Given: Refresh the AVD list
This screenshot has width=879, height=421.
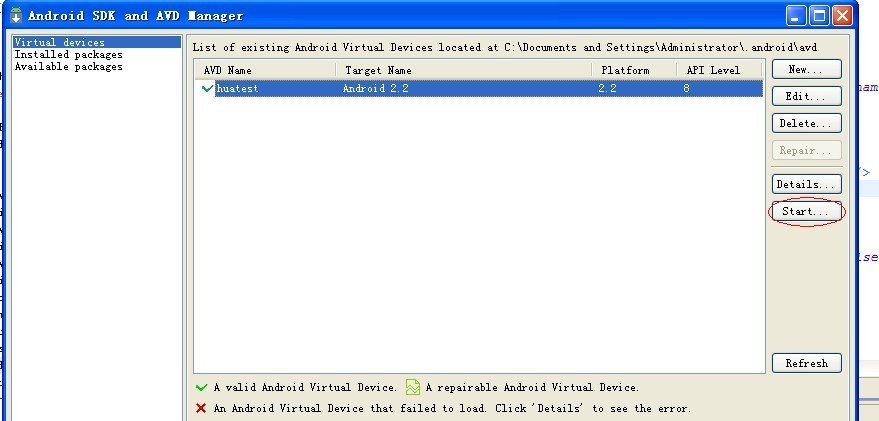Looking at the screenshot, I should coord(807,363).
